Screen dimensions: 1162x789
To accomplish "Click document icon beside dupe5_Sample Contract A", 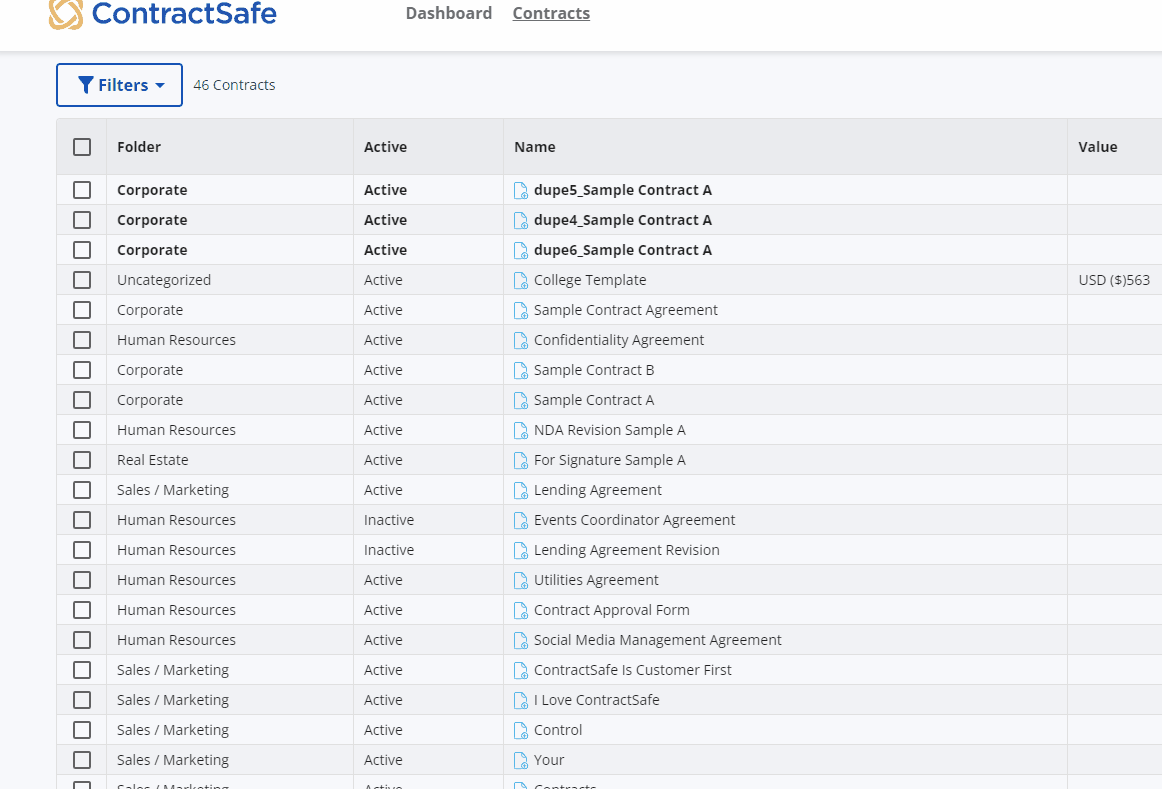I will (520, 190).
